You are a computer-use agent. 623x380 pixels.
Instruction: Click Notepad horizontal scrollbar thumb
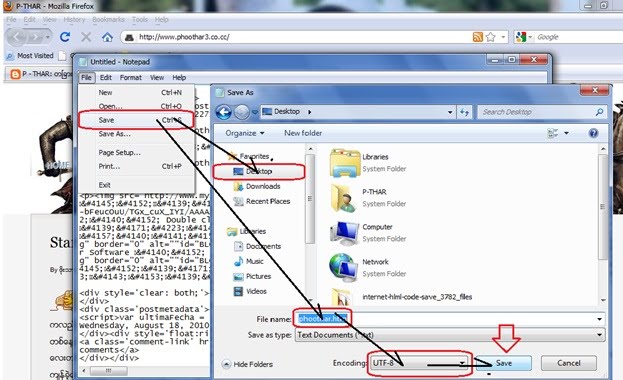click(x=108, y=370)
